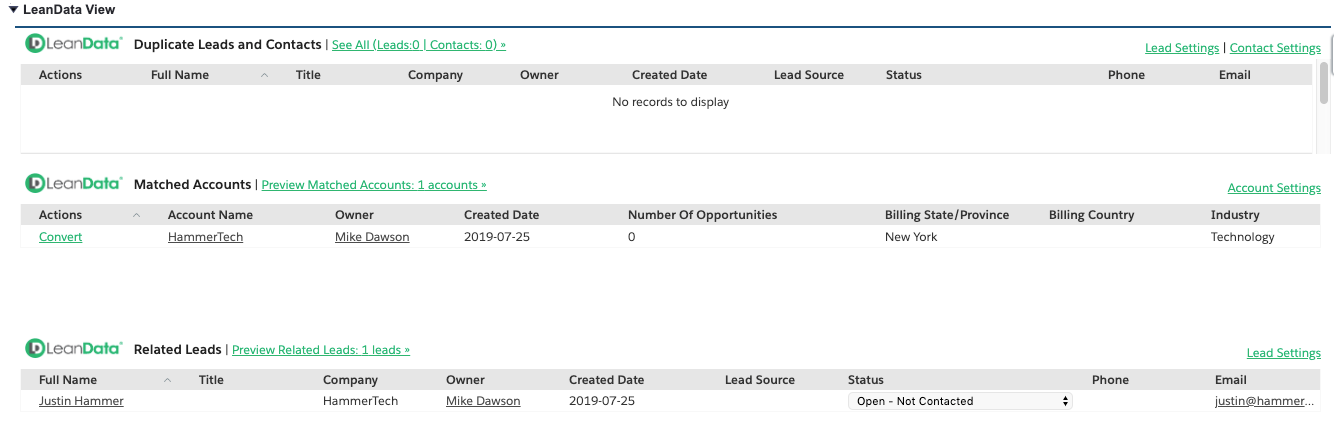1334x425 pixels.
Task: Click sort arrow in Matched Accounts Actions column
Action: tap(136, 215)
